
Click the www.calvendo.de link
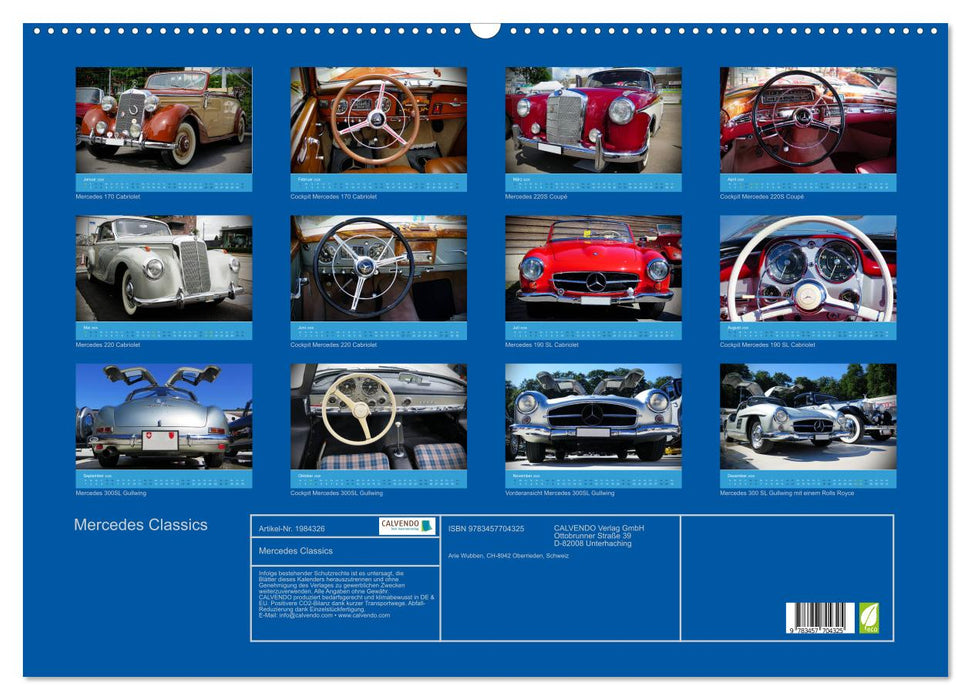364,617
